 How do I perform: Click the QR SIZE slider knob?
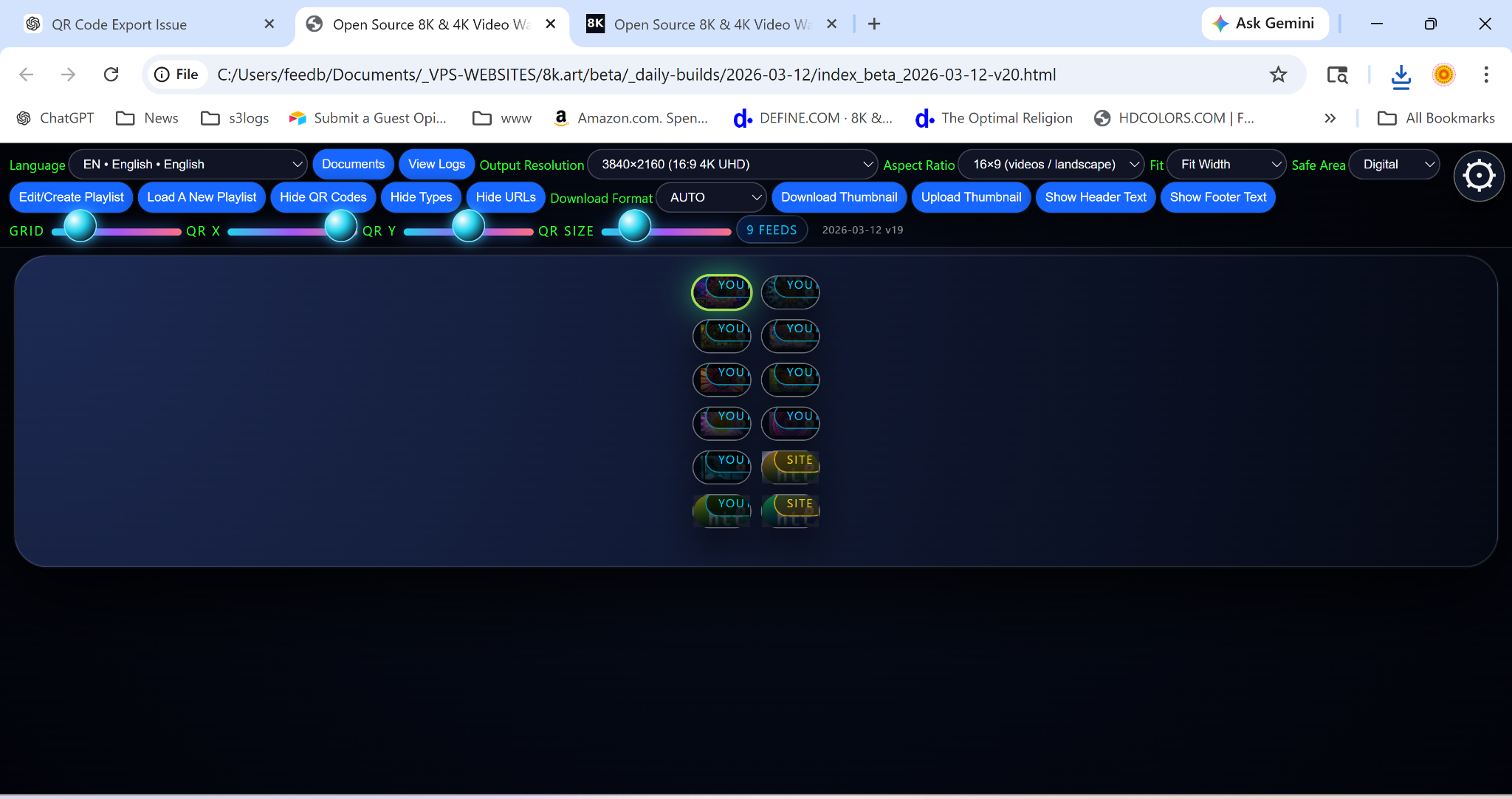pyautogui.click(x=634, y=226)
